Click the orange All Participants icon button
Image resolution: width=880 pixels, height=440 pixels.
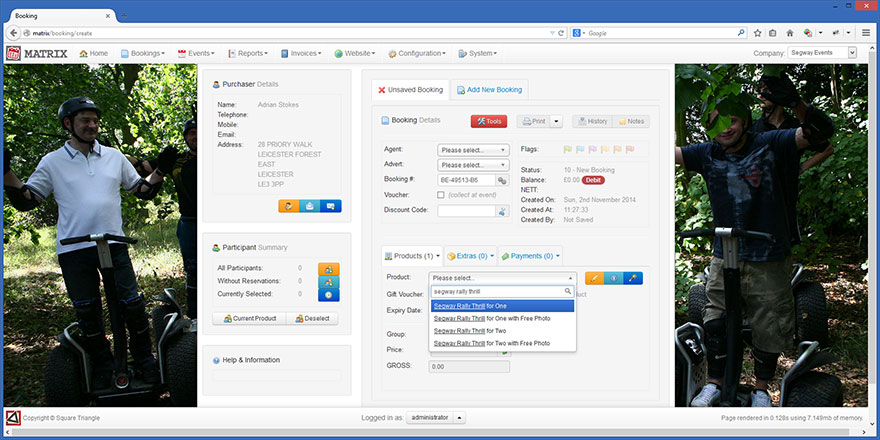coord(329,269)
